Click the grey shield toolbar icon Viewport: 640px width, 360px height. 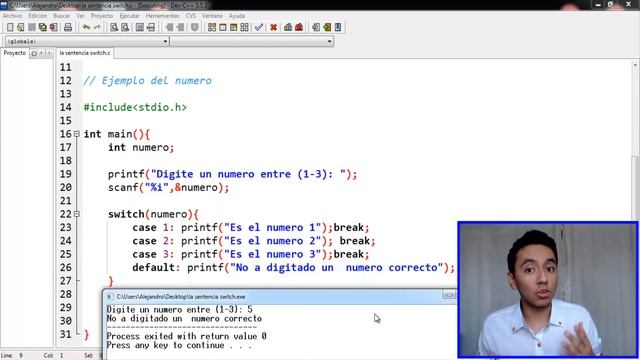(x=195, y=27)
